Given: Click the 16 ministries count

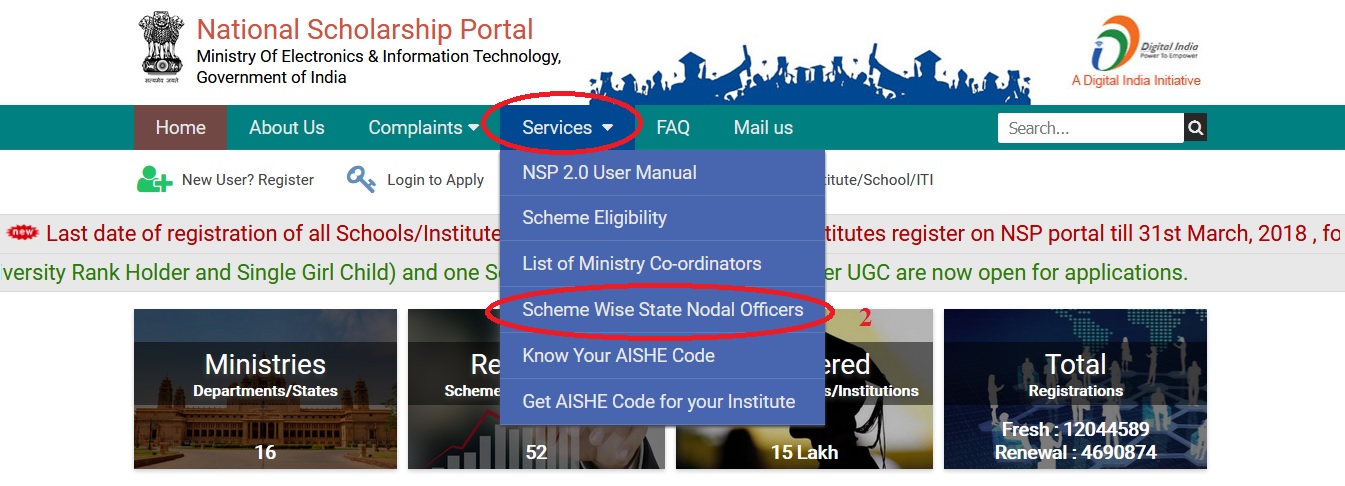Looking at the screenshot, I should tap(265, 453).
